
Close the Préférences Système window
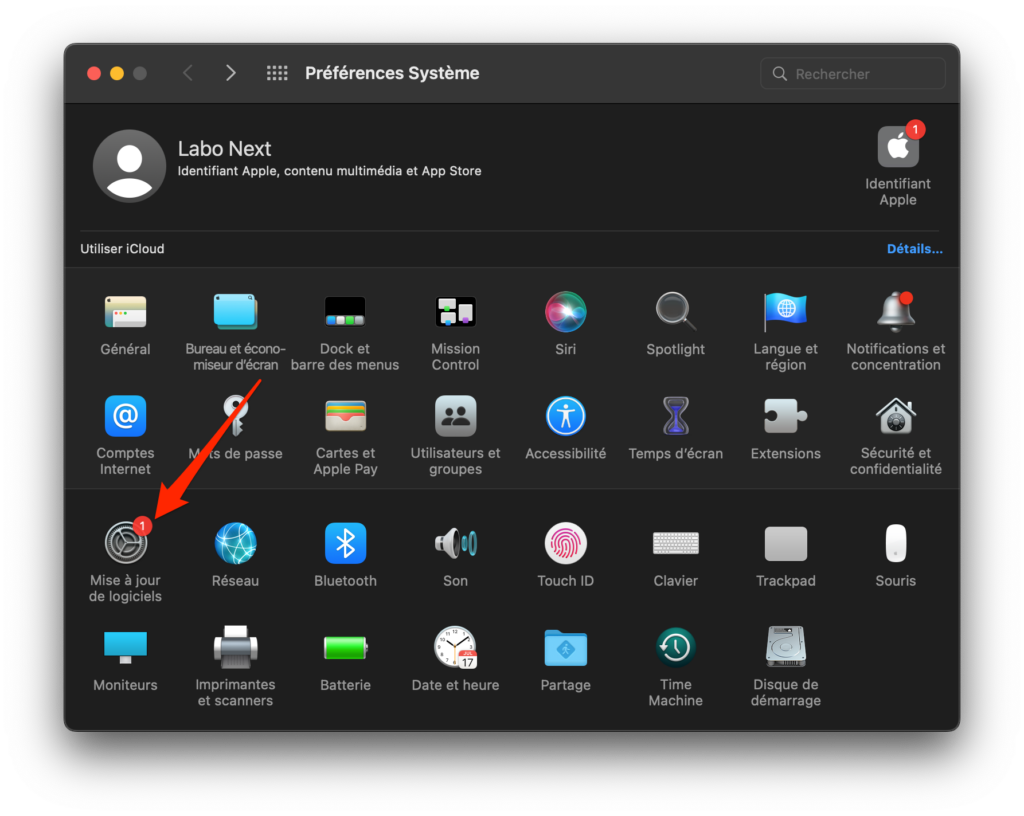pyautogui.click(x=94, y=73)
